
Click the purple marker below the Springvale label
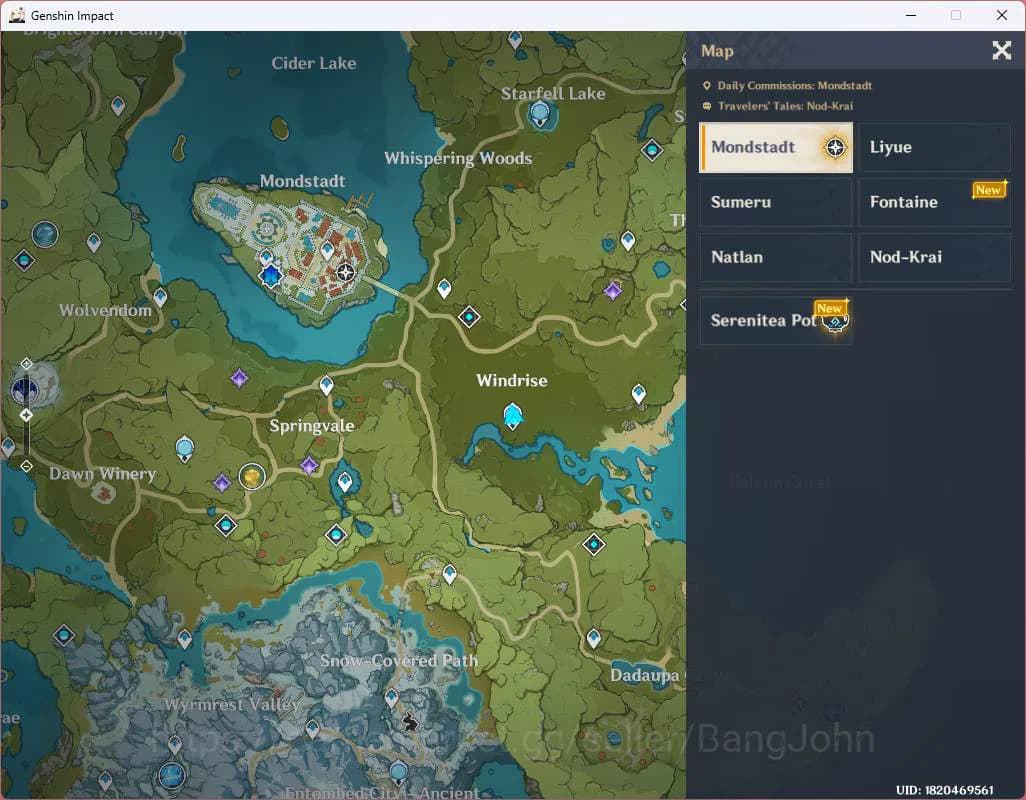pos(309,466)
